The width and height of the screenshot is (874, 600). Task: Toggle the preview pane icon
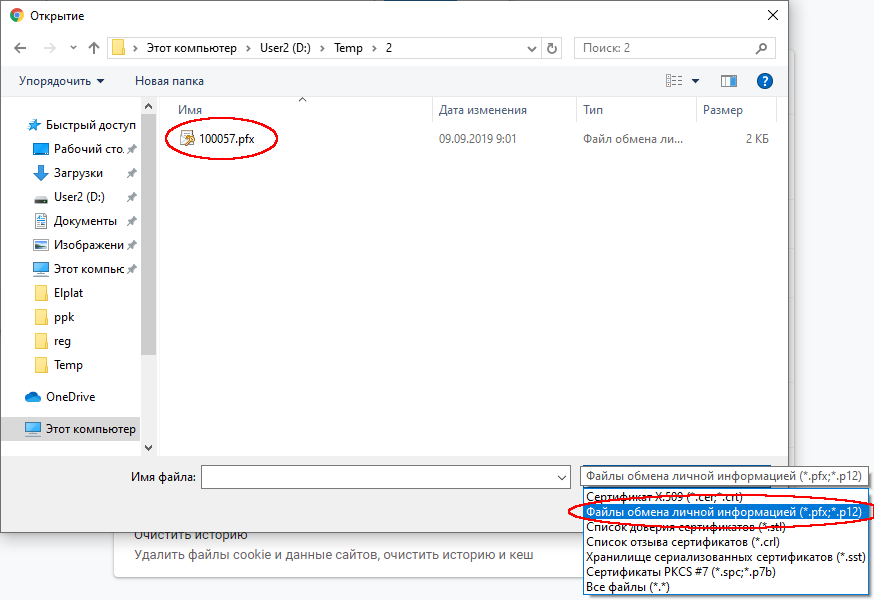[x=728, y=81]
